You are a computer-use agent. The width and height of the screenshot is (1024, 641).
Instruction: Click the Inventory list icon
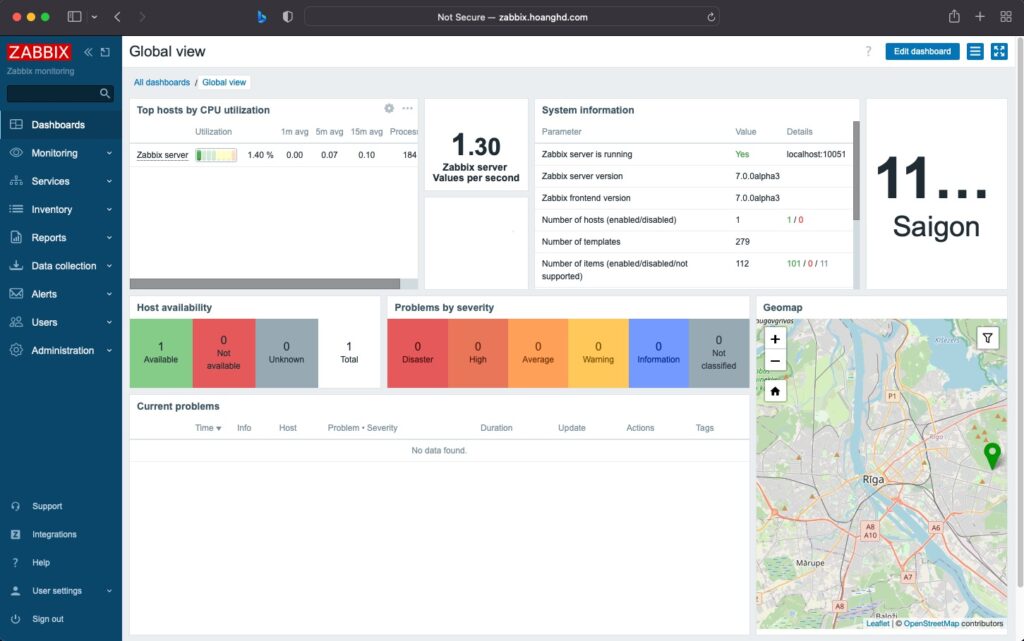(x=16, y=209)
